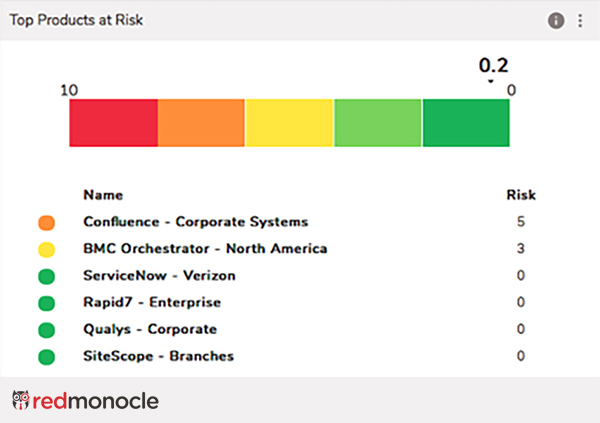
Task: Click the info icon in widget header
Action: pyautogui.click(x=556, y=20)
